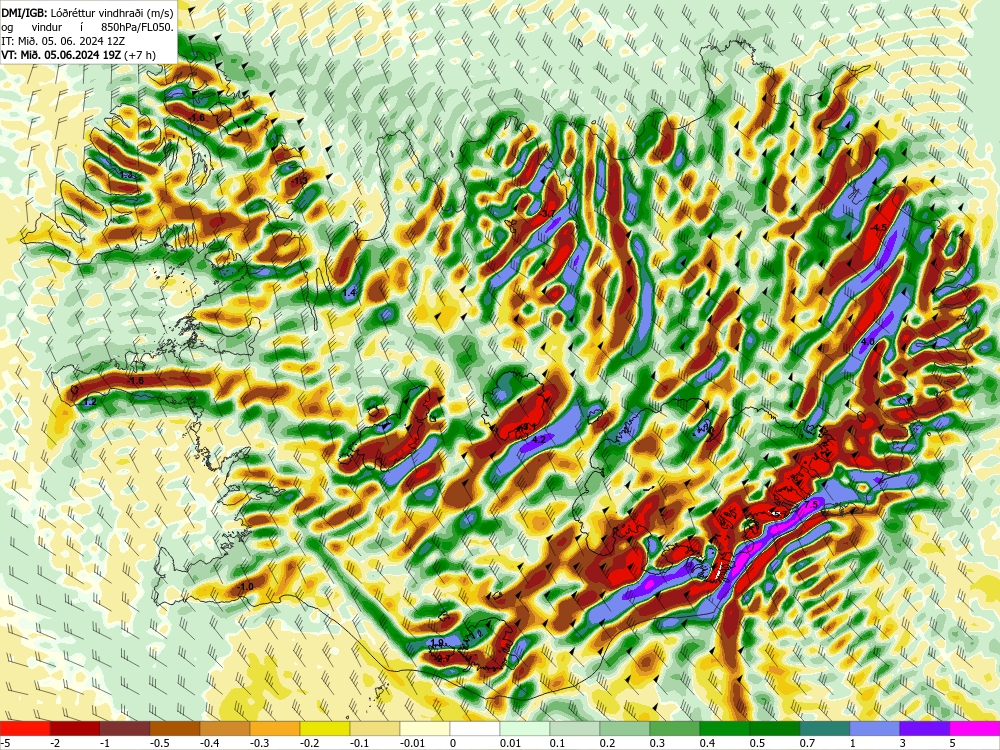Click the 'og vindur í 850hPa/FL050.' line

[x=87, y=26]
